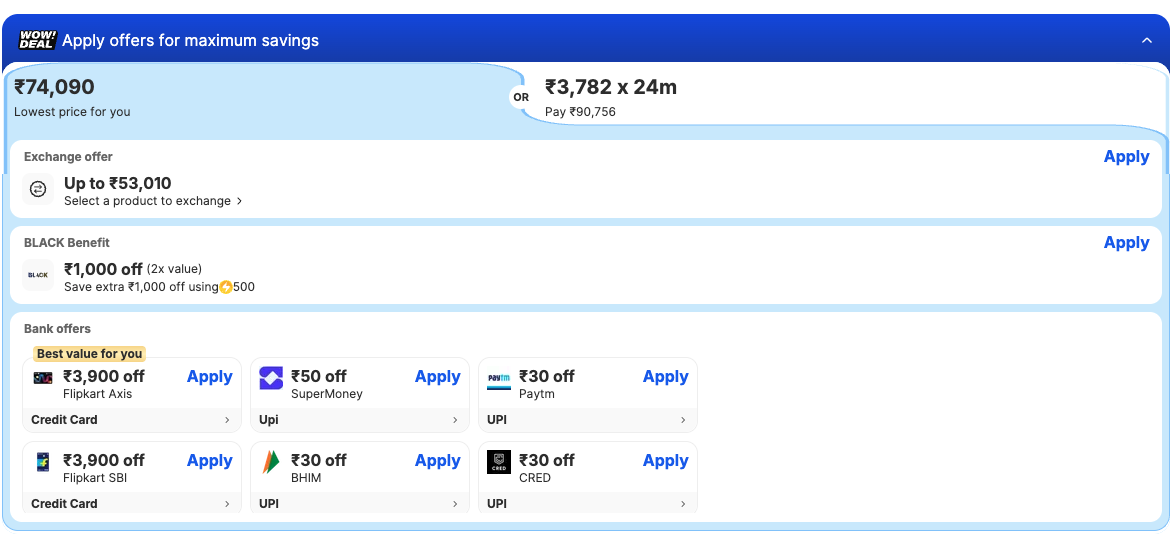This screenshot has height=536, width=1171.
Task: Apply the CRED ₹30 off offer
Action: (665, 461)
